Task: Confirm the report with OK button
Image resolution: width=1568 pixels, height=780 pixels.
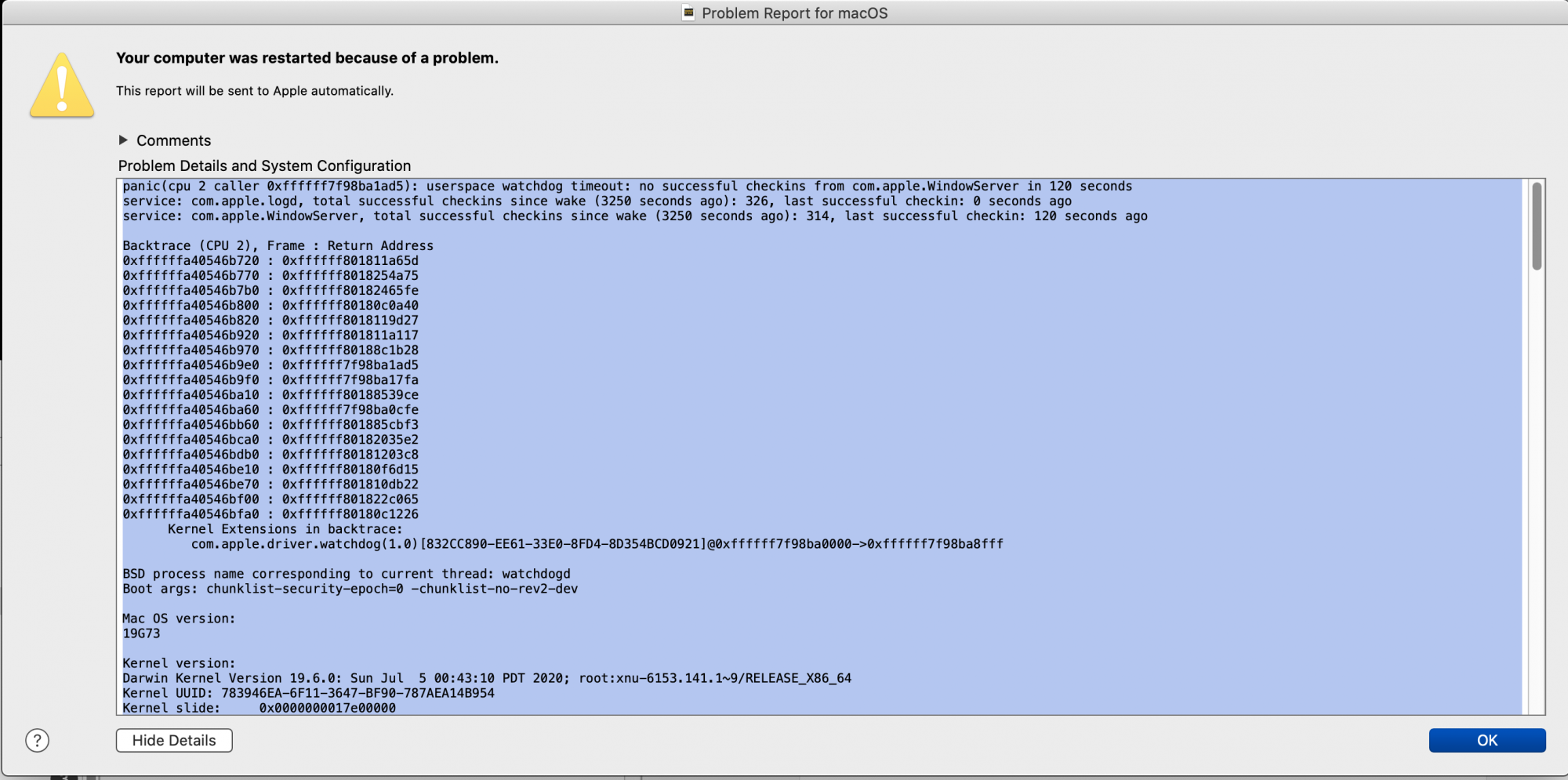Action: pyautogui.click(x=1487, y=740)
